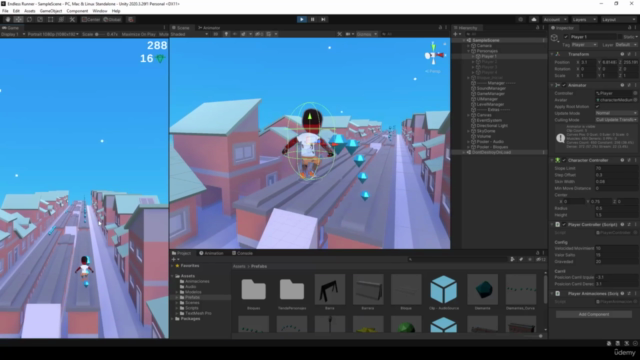Click Project favorite star filter icon
The image size is (640, 360).
pyautogui.click(x=529, y=260)
